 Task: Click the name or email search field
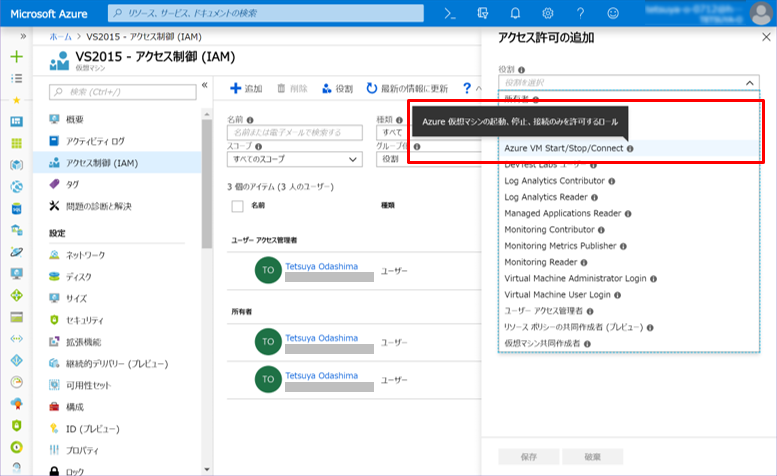tap(295, 133)
